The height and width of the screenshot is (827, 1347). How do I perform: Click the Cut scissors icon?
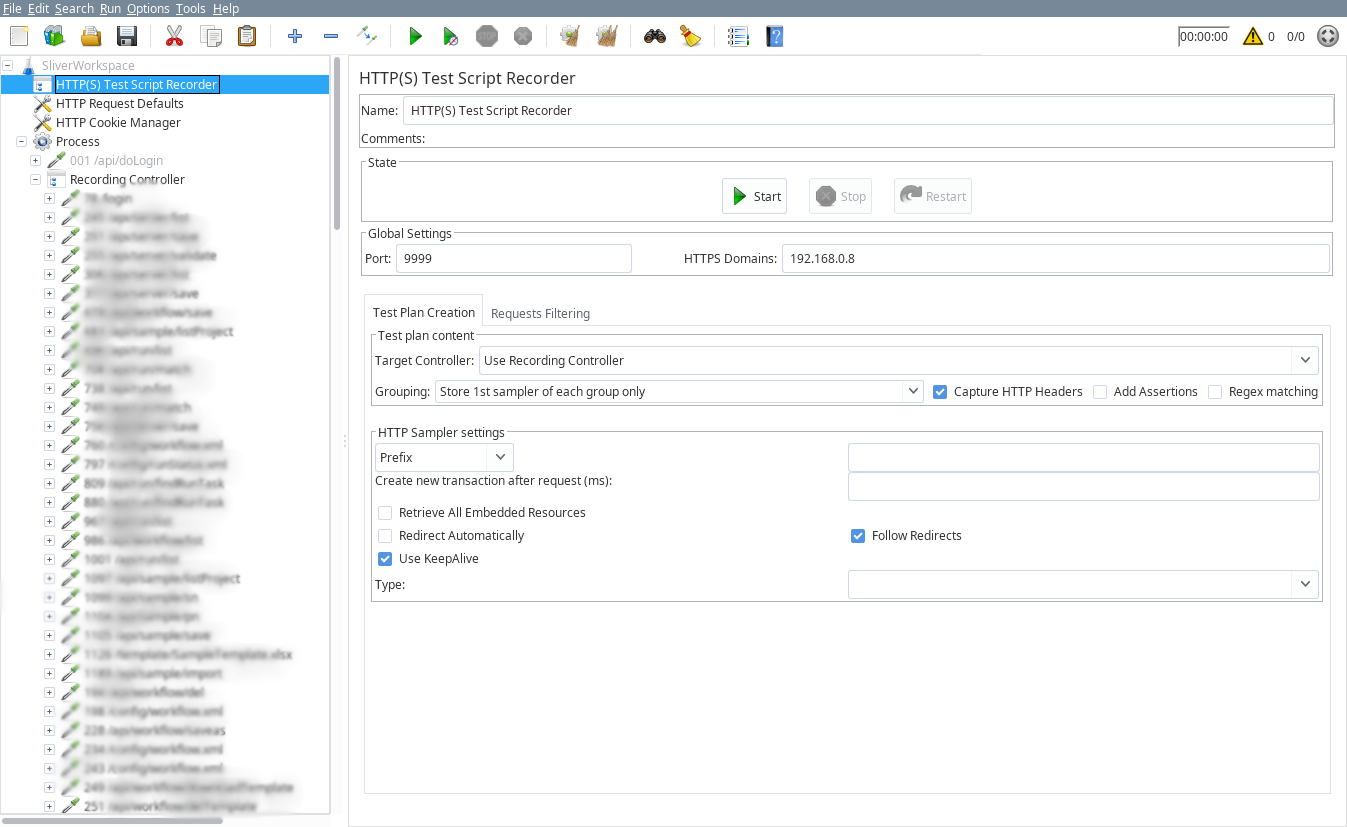[174, 37]
